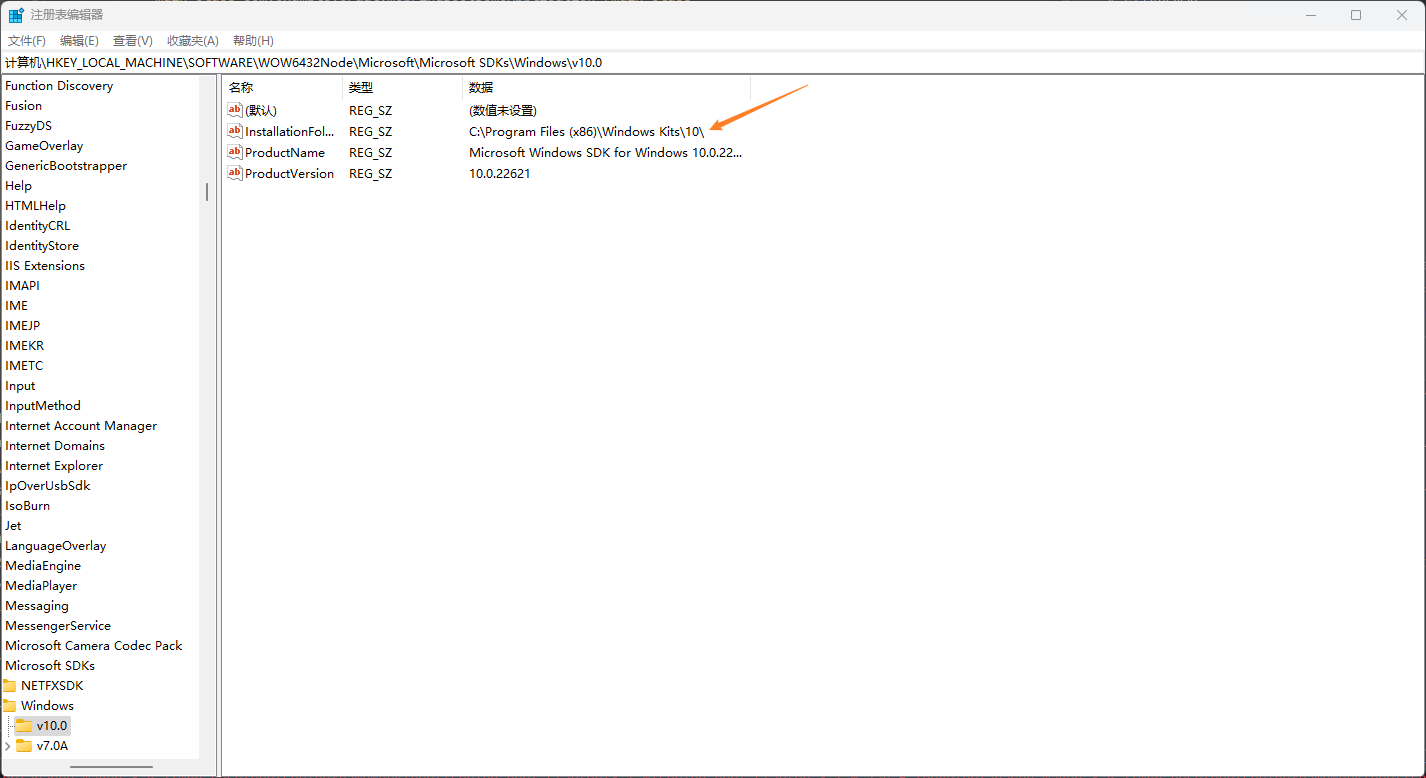The image size is (1426, 778).
Task: Select the IMAPI key
Action: [x=22, y=286]
